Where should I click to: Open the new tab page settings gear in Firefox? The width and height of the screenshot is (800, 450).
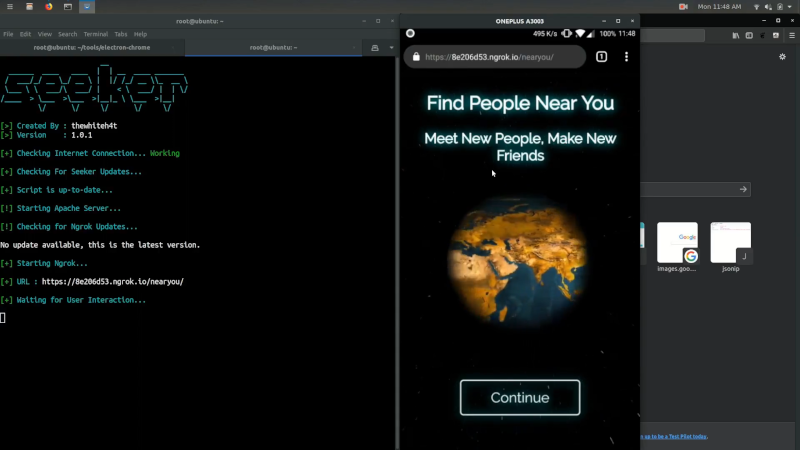point(783,57)
